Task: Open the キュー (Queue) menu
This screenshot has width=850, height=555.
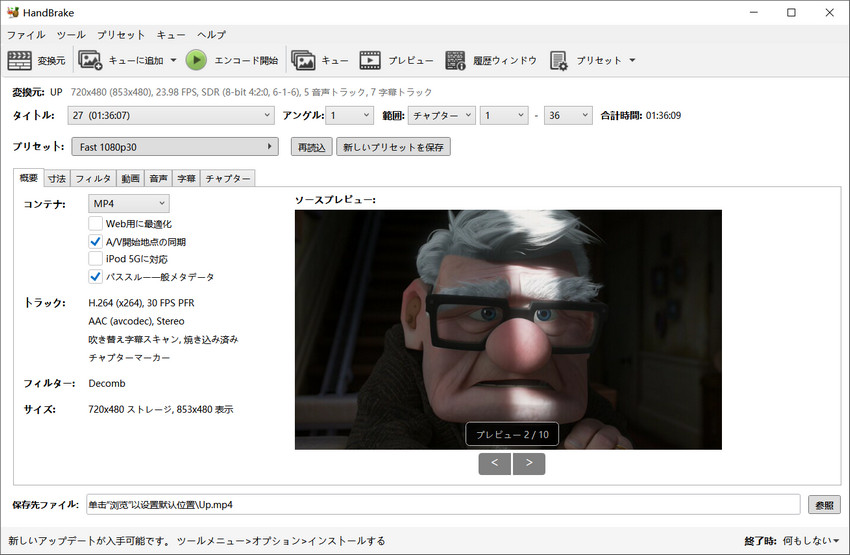Action: tap(171, 35)
